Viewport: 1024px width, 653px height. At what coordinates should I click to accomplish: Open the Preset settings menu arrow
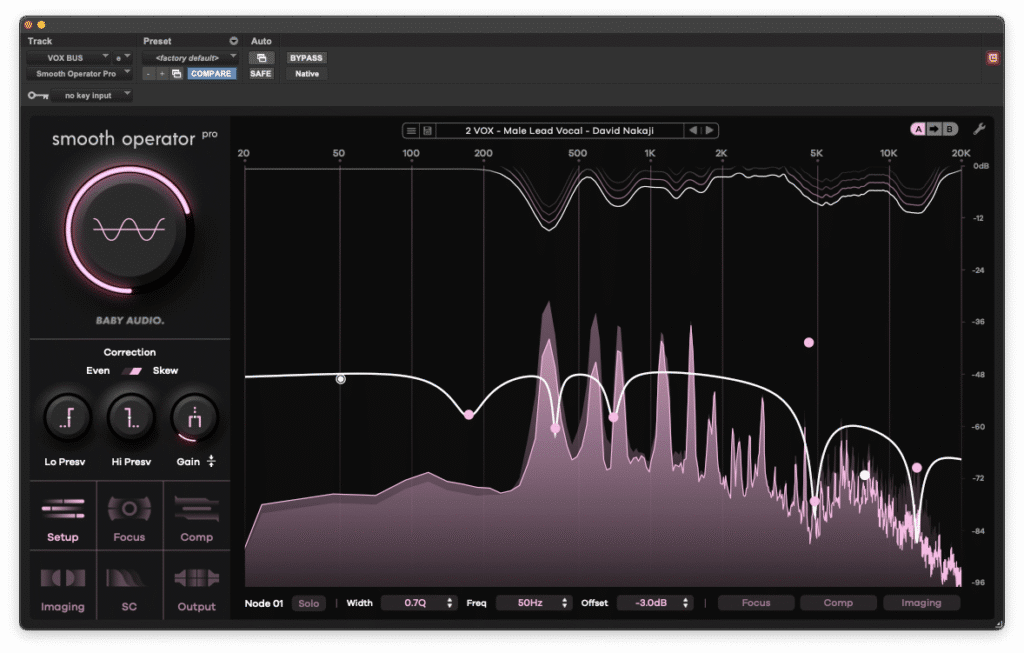pyautogui.click(x=233, y=41)
